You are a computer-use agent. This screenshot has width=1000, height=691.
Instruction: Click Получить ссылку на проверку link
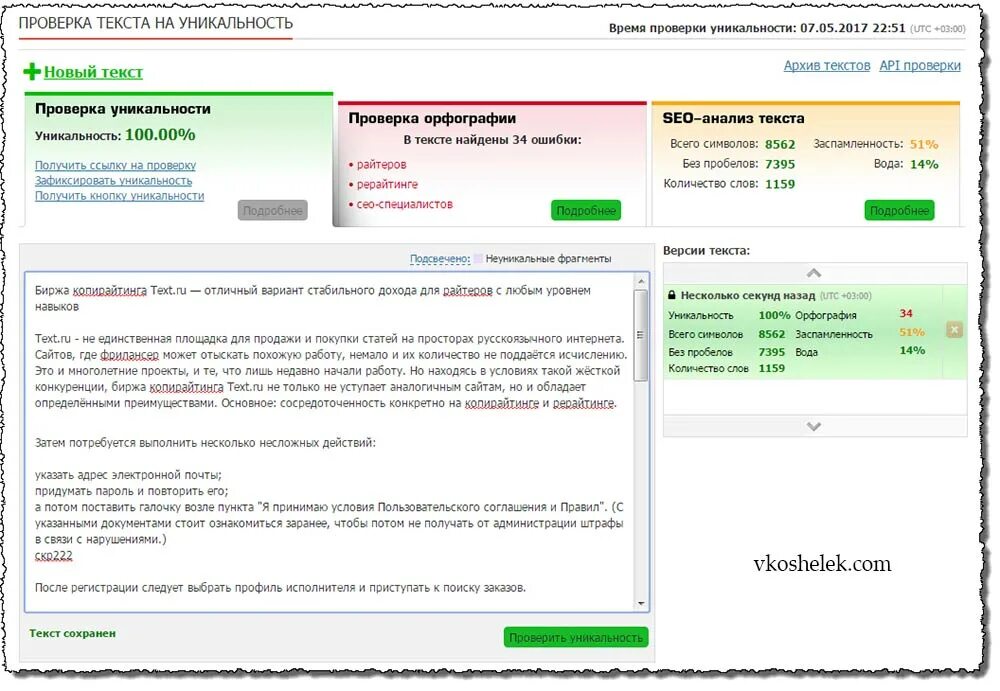[115, 165]
